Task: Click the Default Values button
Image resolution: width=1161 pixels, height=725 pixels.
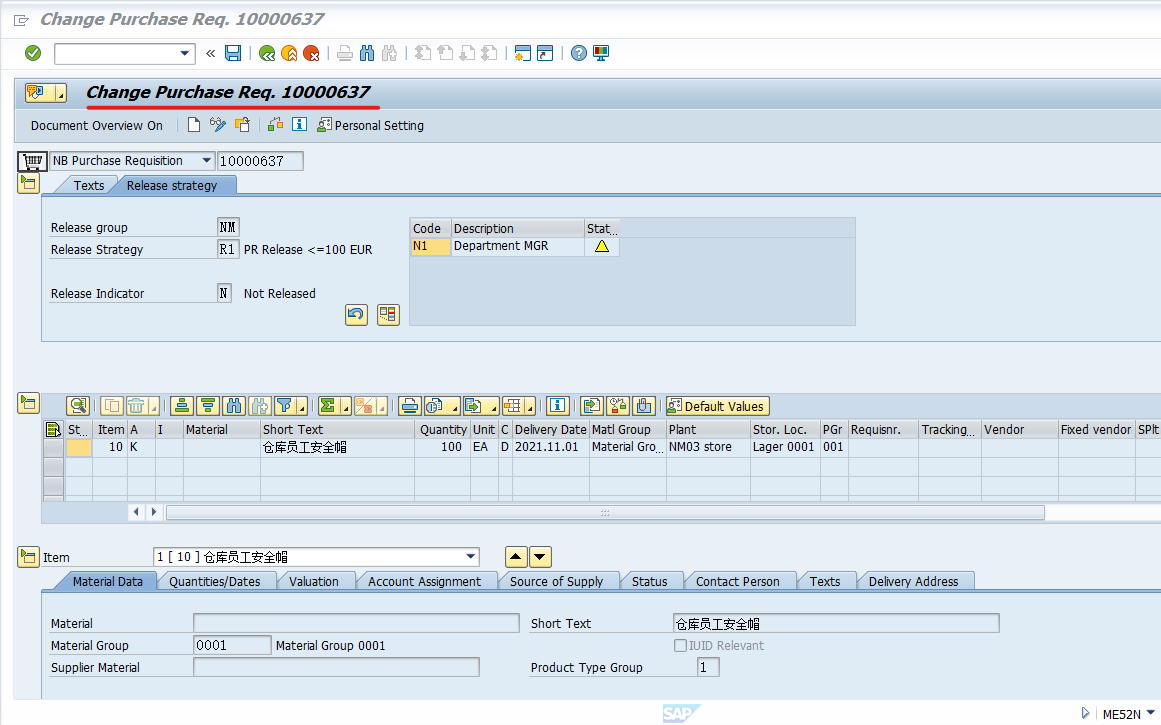Action: 717,406
